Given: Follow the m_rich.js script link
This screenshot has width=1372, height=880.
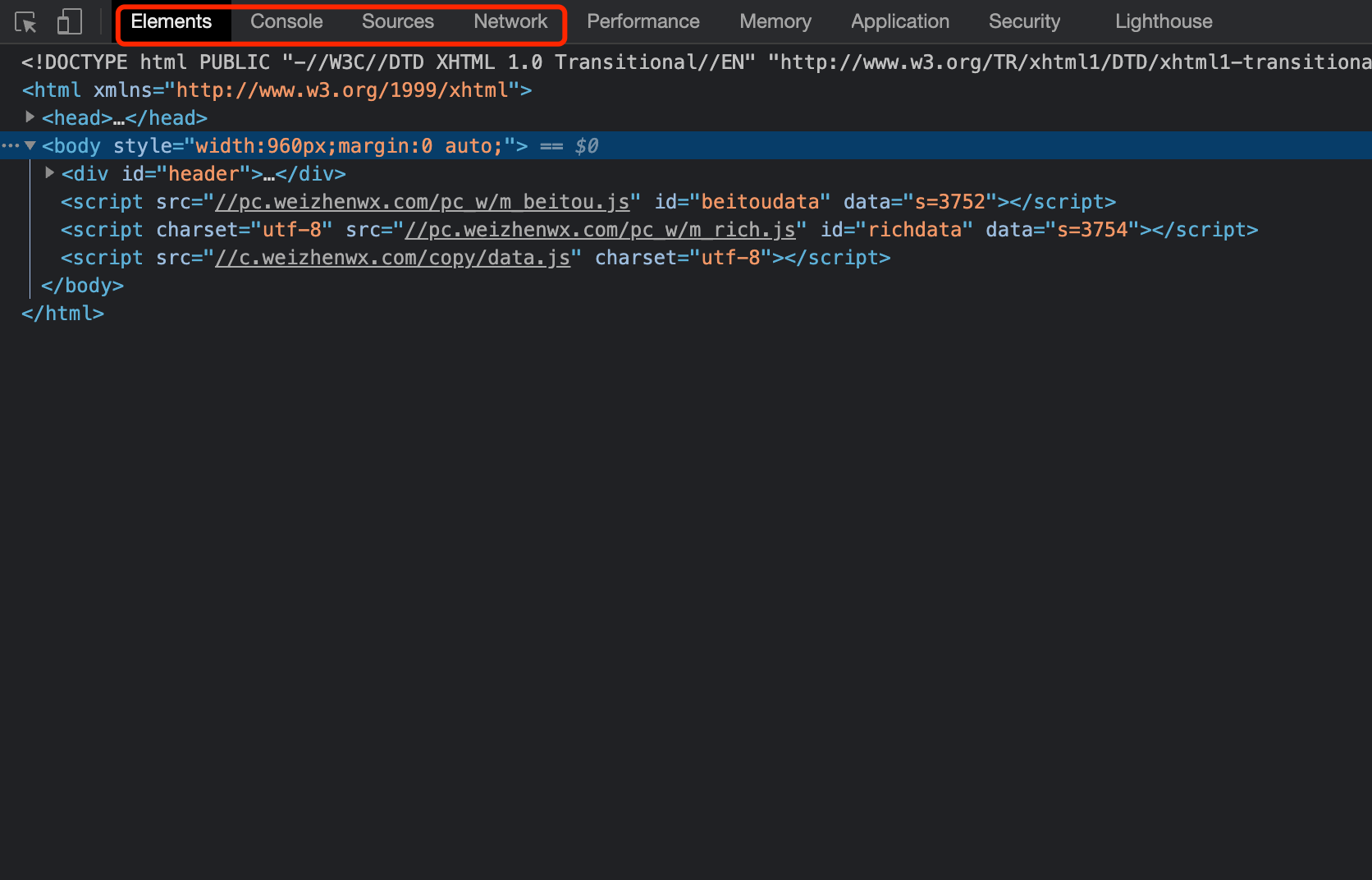Looking at the screenshot, I should click(600, 230).
